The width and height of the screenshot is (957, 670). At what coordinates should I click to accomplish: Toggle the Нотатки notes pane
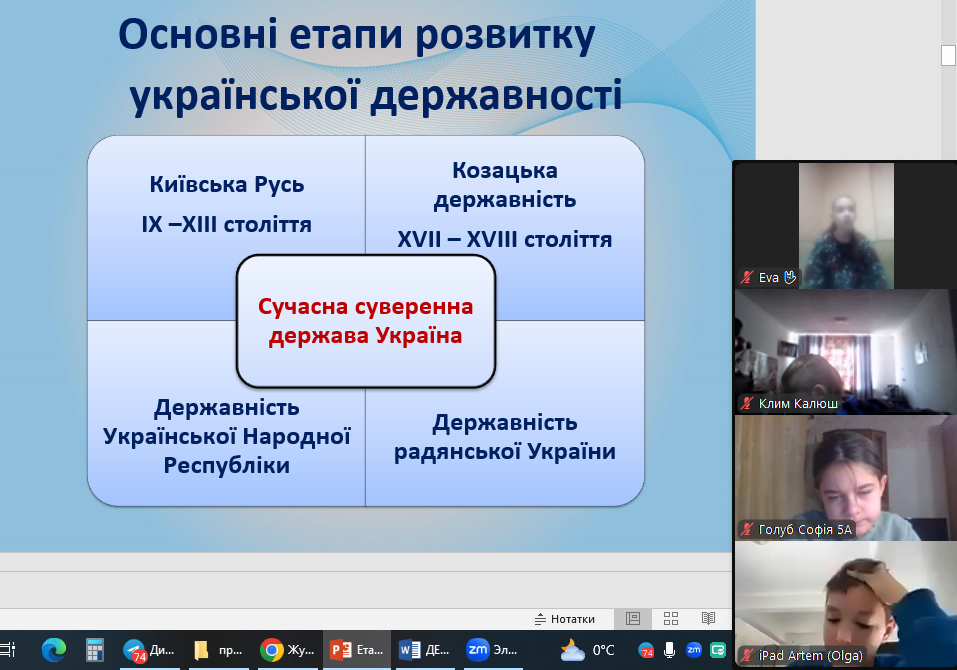(565, 618)
